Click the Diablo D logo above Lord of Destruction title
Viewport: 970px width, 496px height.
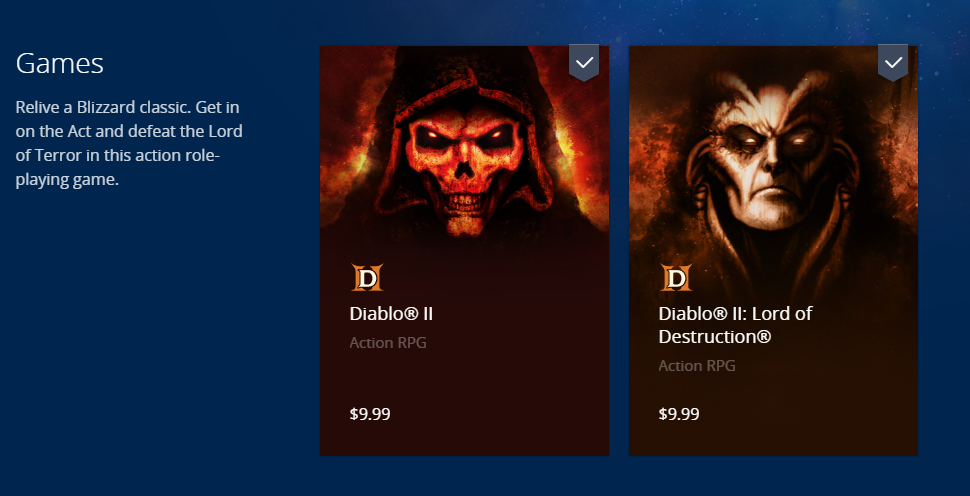(676, 277)
